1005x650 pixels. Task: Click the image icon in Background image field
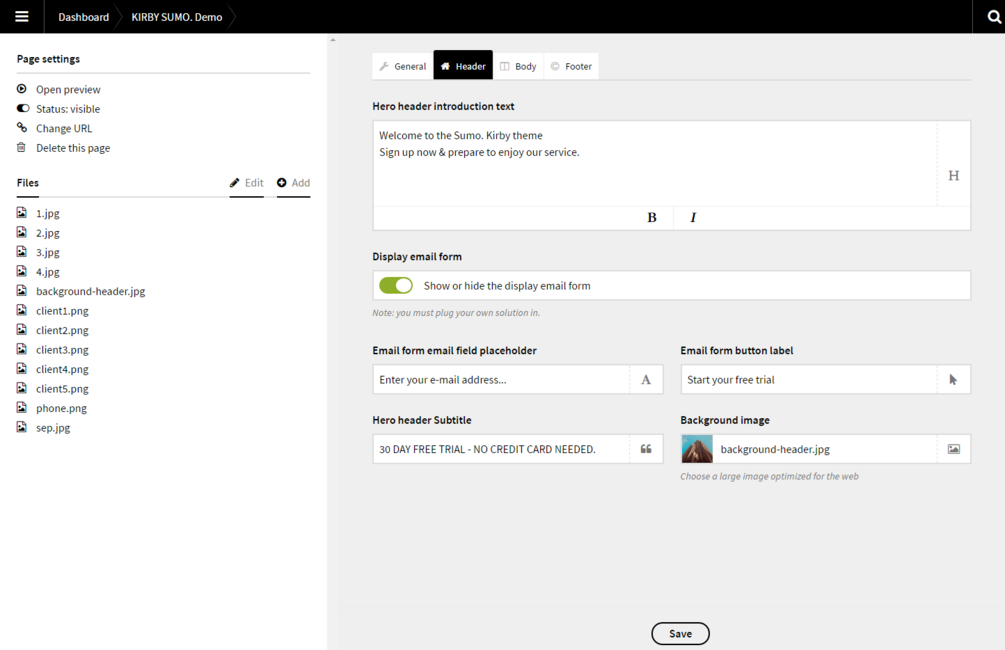pyautogui.click(x=953, y=449)
